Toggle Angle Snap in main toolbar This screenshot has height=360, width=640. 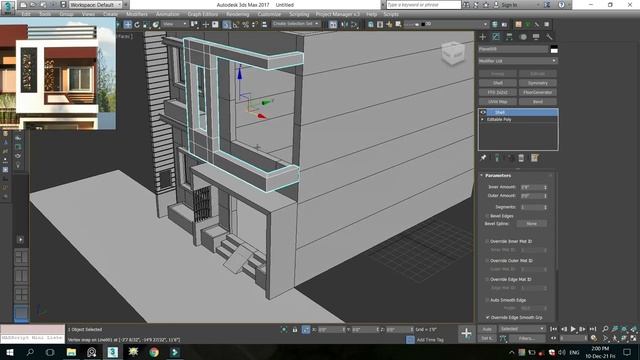pos(236,24)
